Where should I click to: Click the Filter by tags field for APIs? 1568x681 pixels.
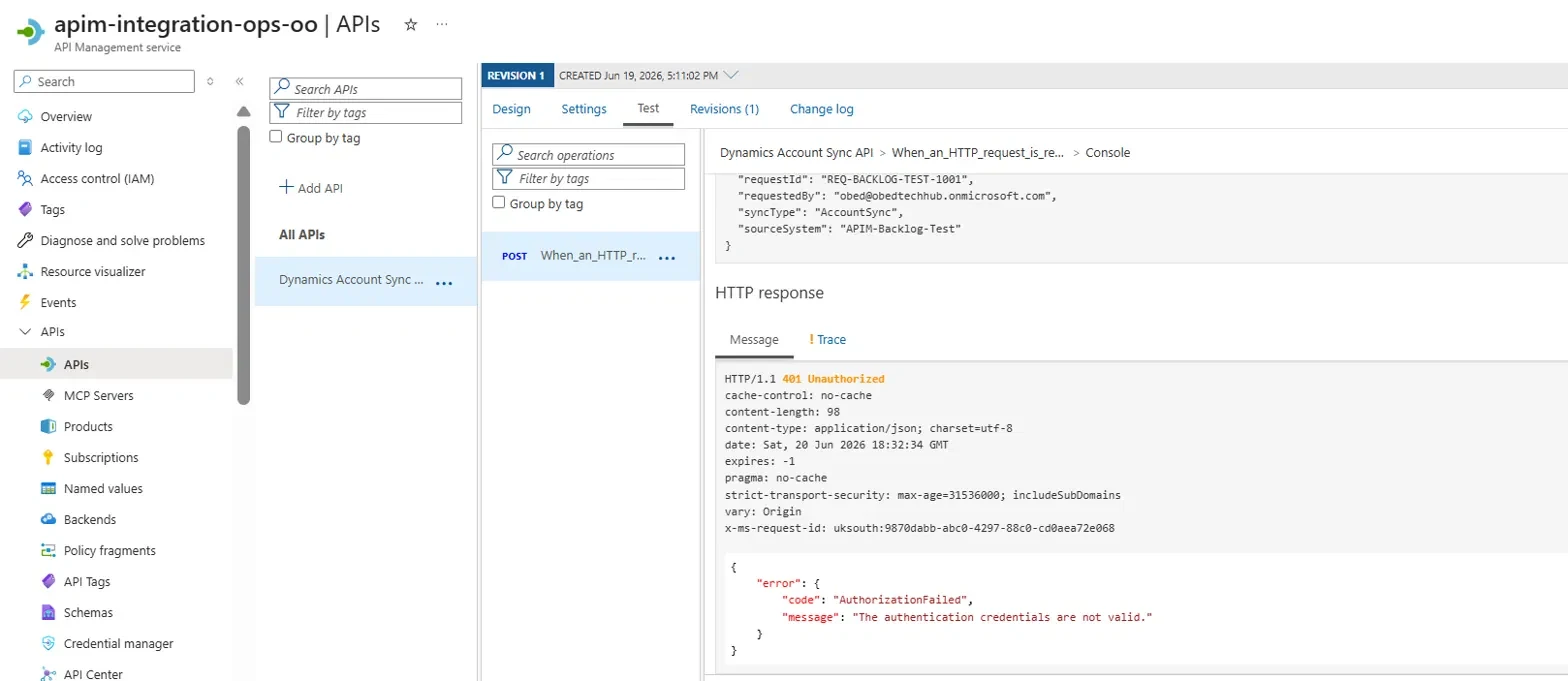click(x=366, y=113)
